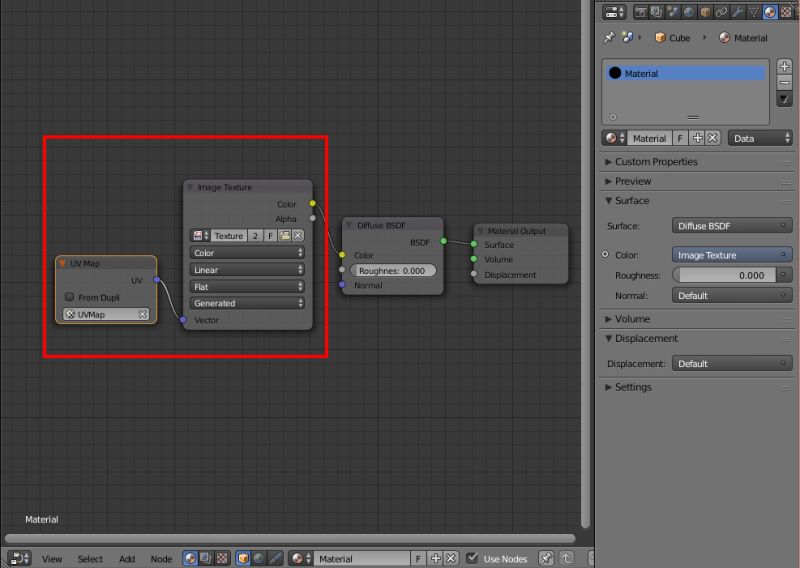Screen dimensions: 800x568
Task: Open Generated source dropdown in Image Texture node
Action: [247, 303]
